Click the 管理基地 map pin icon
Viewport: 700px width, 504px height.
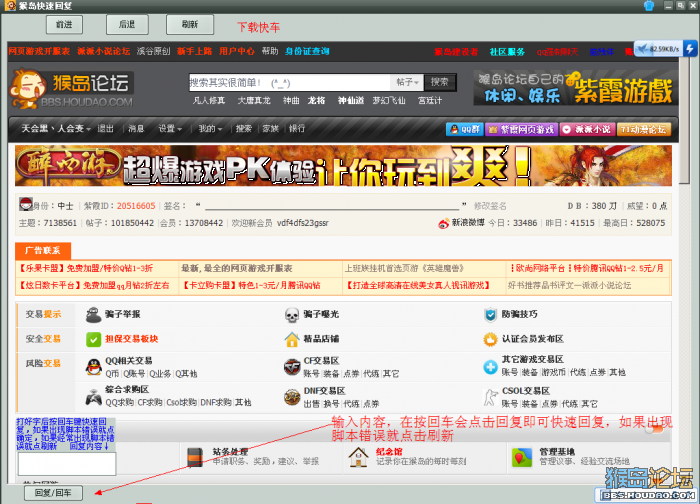521,458
